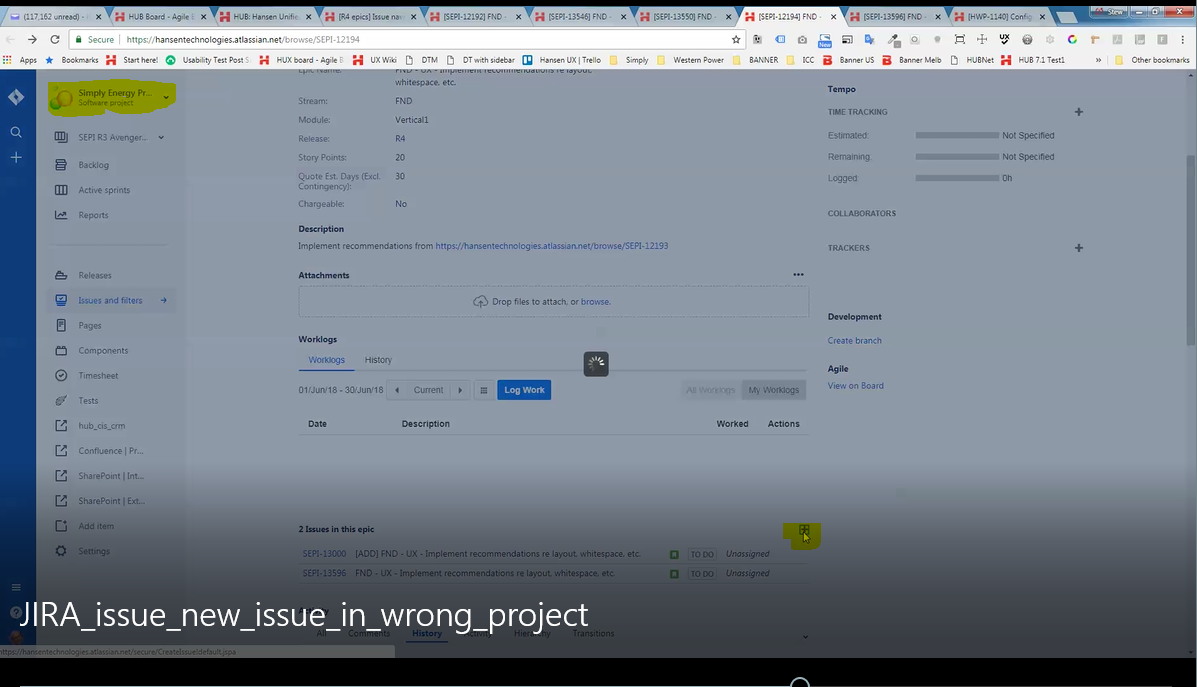This screenshot has height=687, width=1197.
Task: Select the My Worklogs toggle
Action: coord(773,390)
